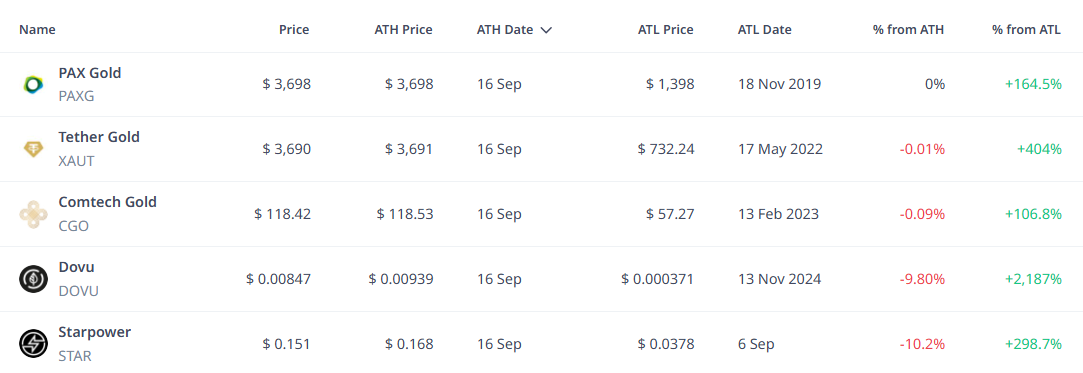
Task: Open the Comtech Gold name link
Action: [108, 202]
